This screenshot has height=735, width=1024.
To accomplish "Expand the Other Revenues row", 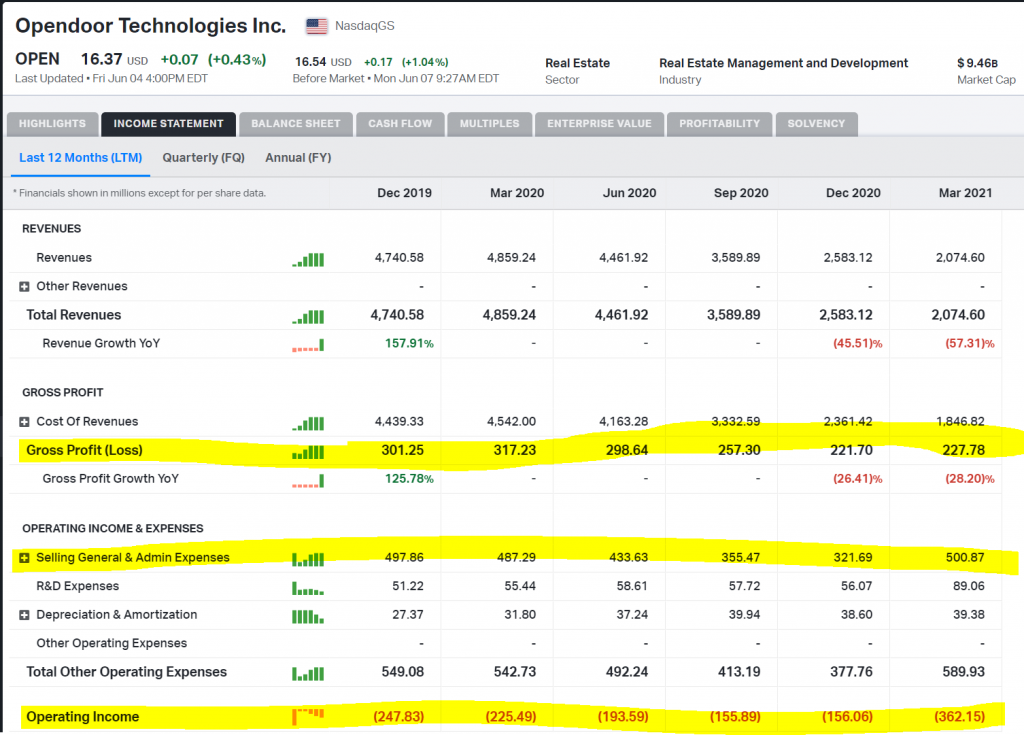I will point(24,287).
